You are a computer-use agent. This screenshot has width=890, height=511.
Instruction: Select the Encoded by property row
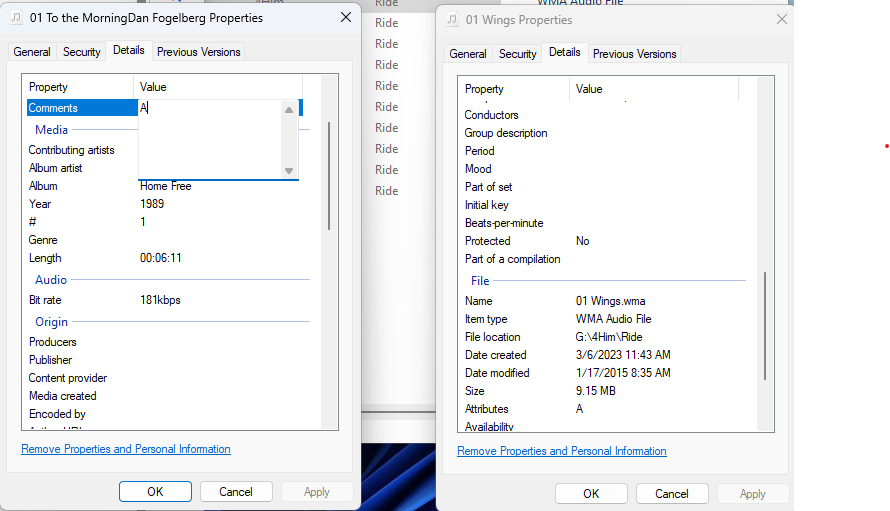(x=57, y=414)
